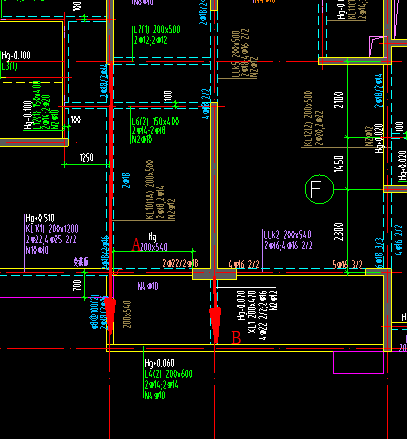Click the 1450 vertical dimension value
The height and width of the screenshot is (439, 407).
(338, 164)
